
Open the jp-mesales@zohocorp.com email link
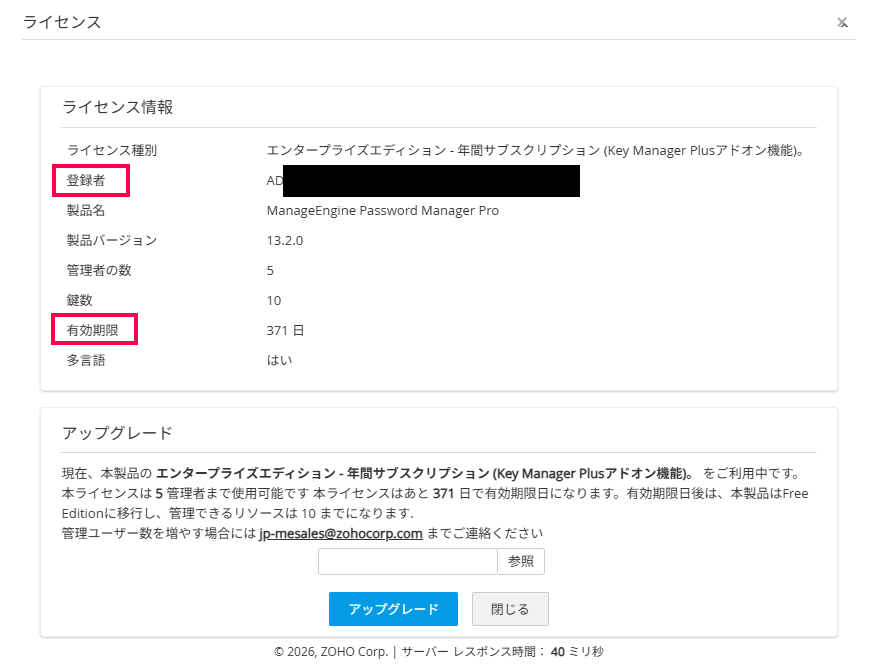click(x=341, y=533)
